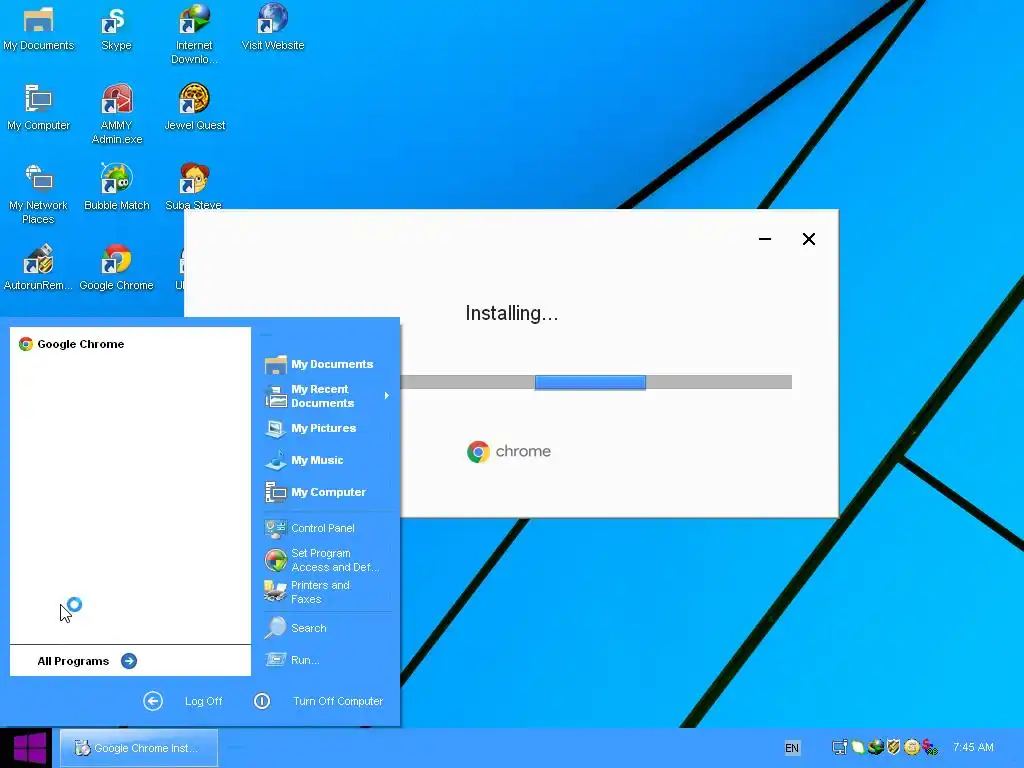Expand All Programs with the arrow button
This screenshot has width=1024, height=768.
(x=129, y=661)
